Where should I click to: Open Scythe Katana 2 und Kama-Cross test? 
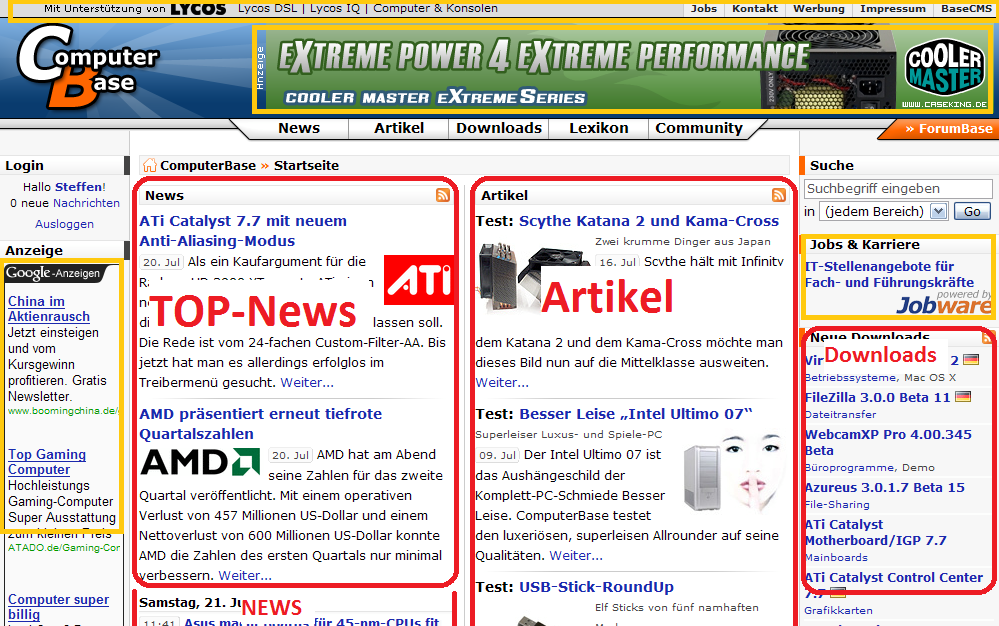coord(649,221)
